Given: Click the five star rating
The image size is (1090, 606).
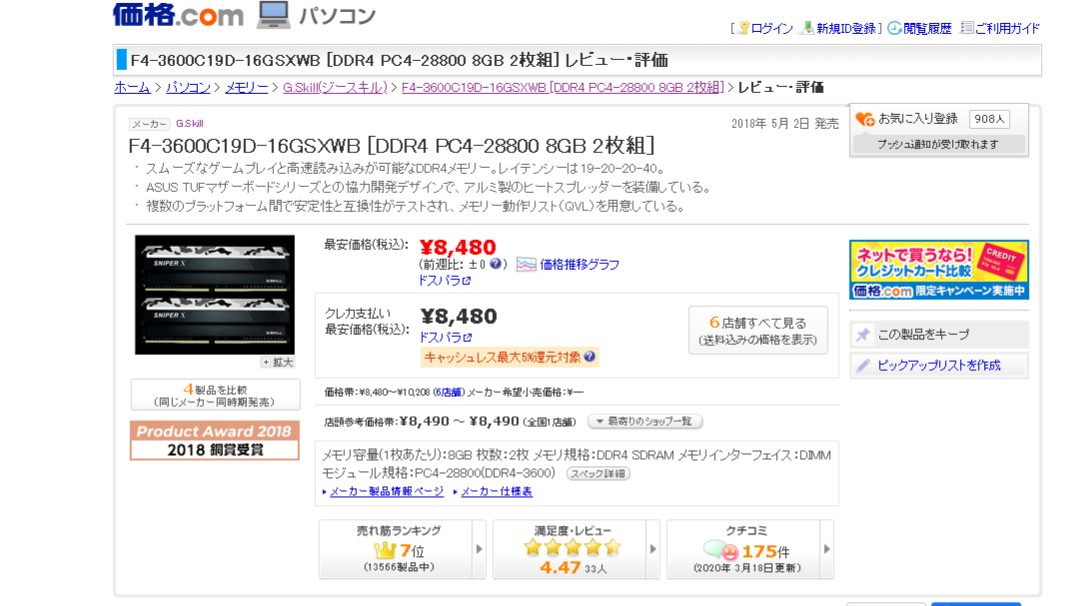Looking at the screenshot, I should point(573,548).
